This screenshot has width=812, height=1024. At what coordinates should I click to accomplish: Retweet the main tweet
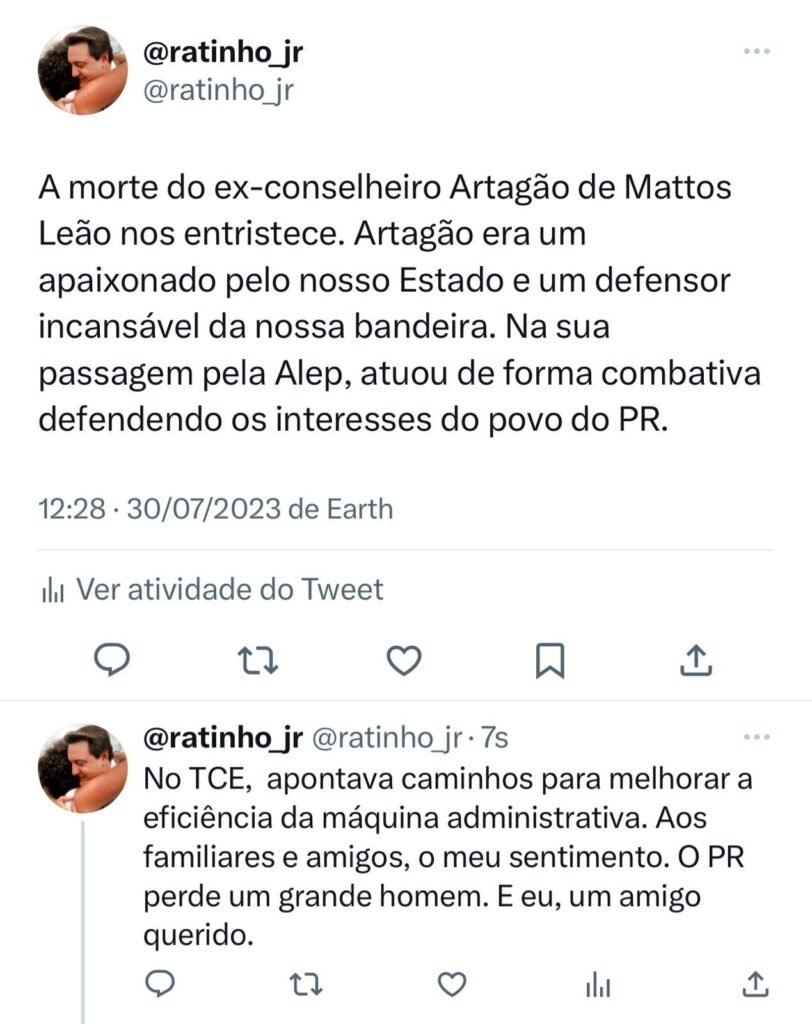259,659
